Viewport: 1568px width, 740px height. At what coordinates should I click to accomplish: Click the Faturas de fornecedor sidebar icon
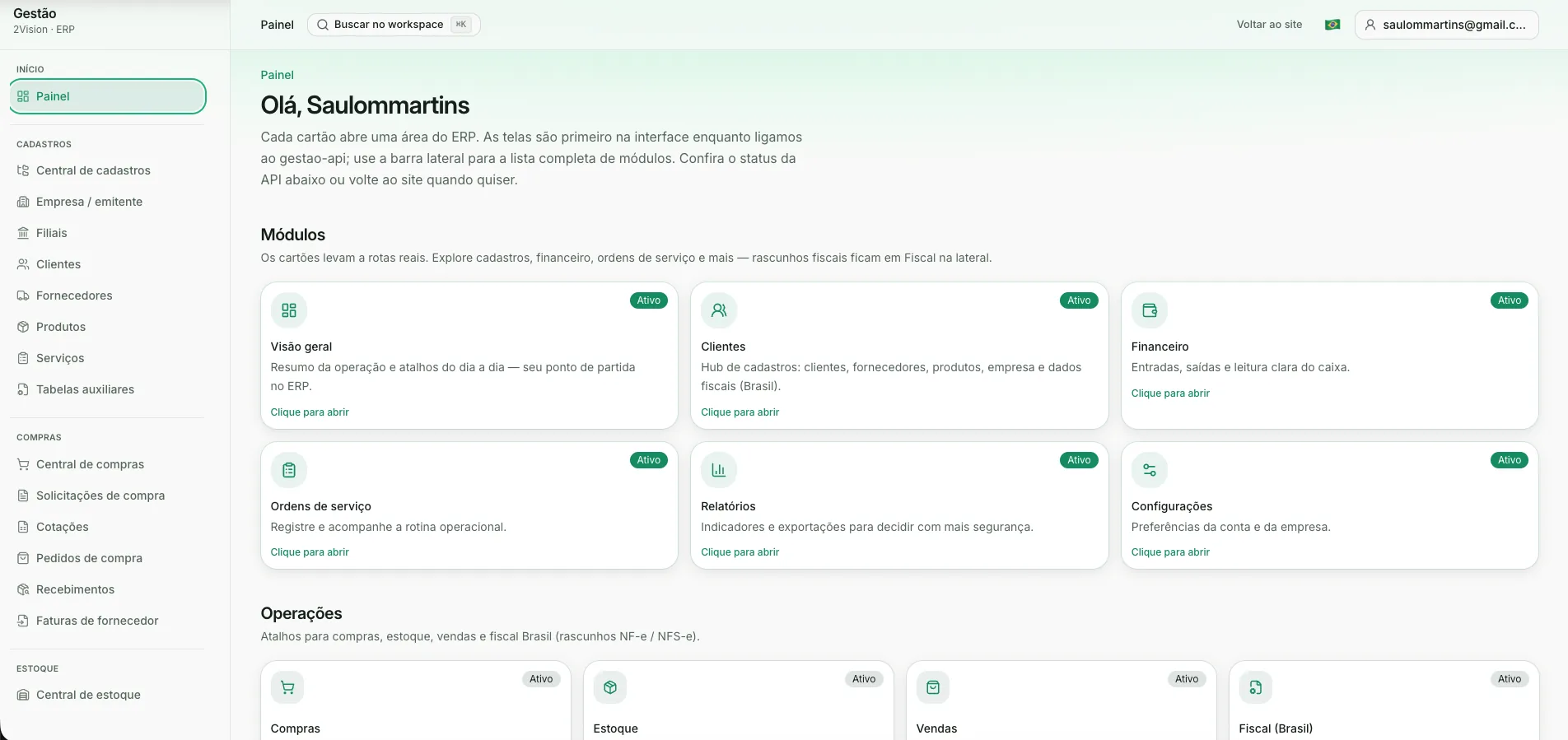click(x=23, y=621)
